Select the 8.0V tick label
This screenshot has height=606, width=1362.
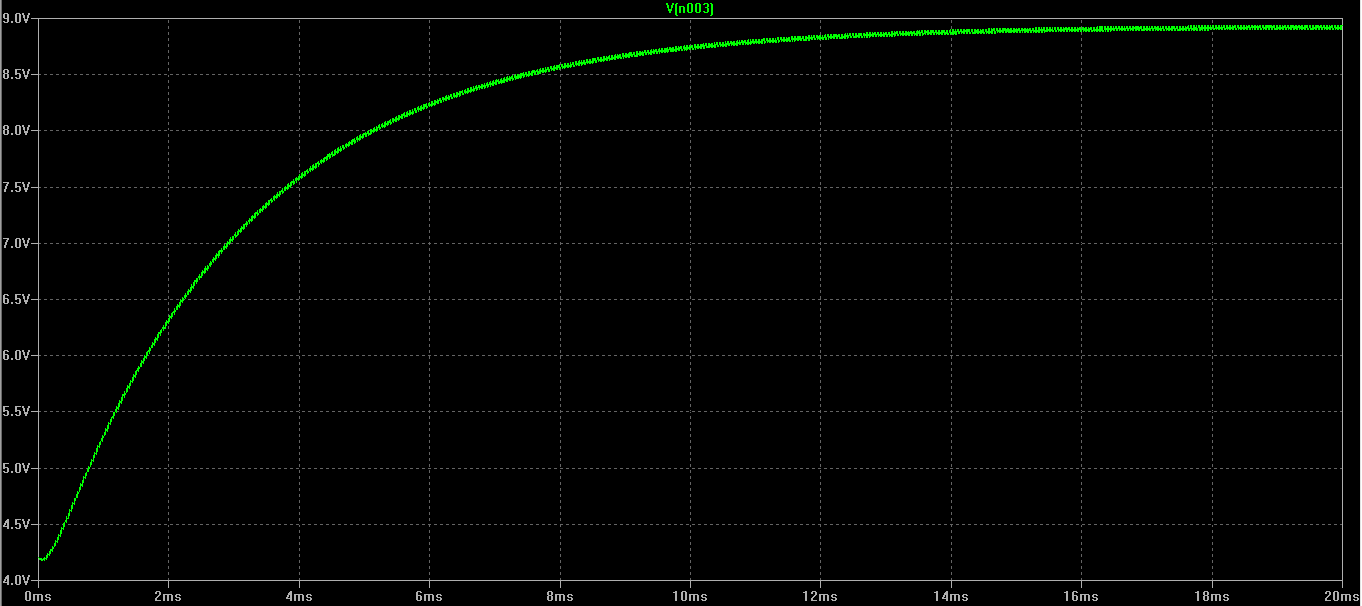click(16, 131)
